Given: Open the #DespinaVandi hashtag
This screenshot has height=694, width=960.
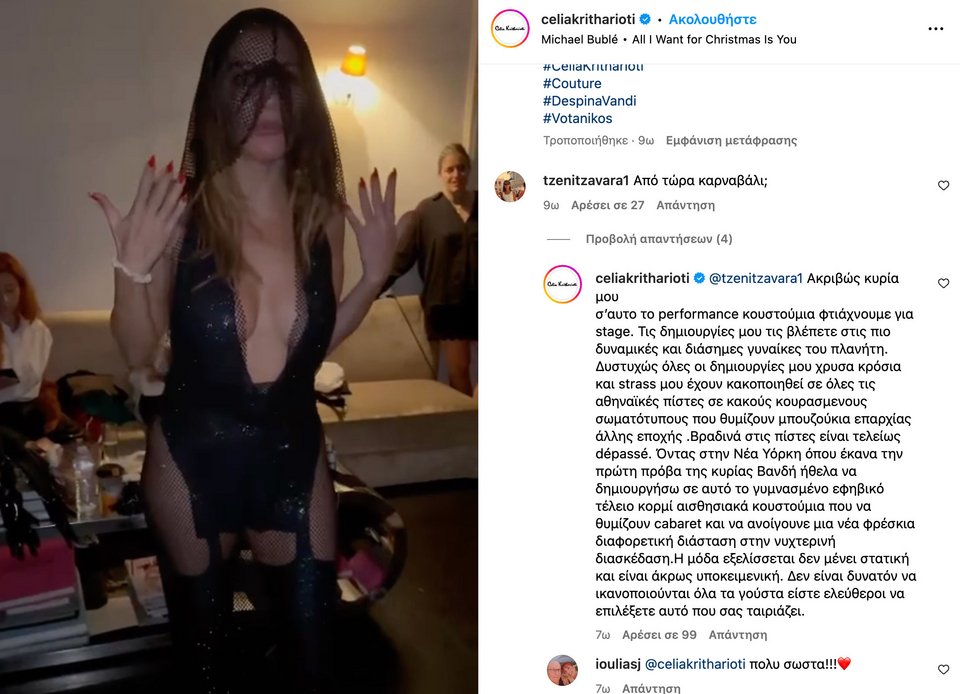Looking at the screenshot, I should point(589,101).
